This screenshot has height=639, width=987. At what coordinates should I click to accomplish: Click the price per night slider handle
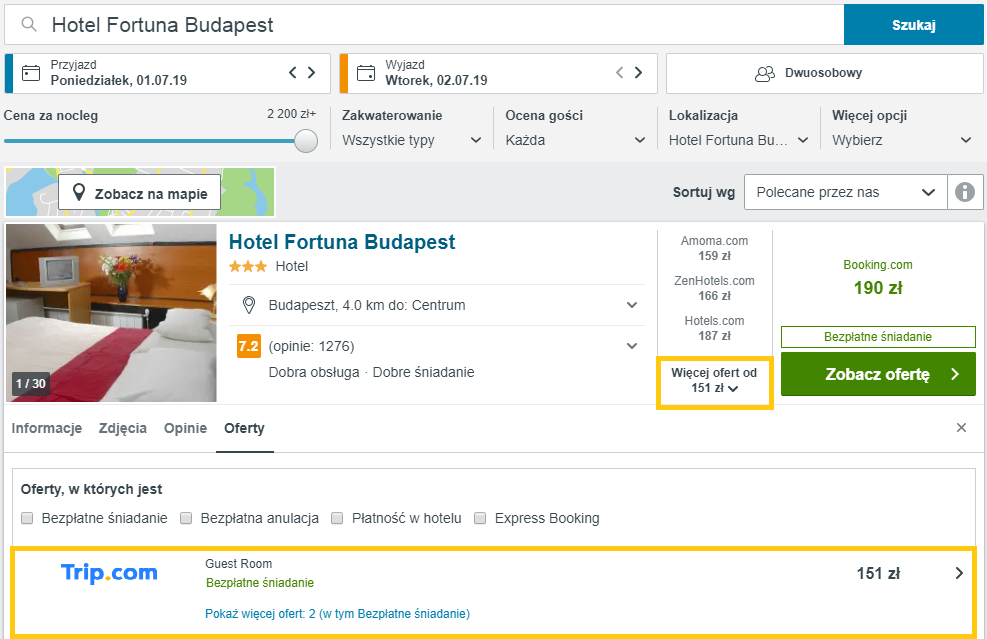click(307, 141)
